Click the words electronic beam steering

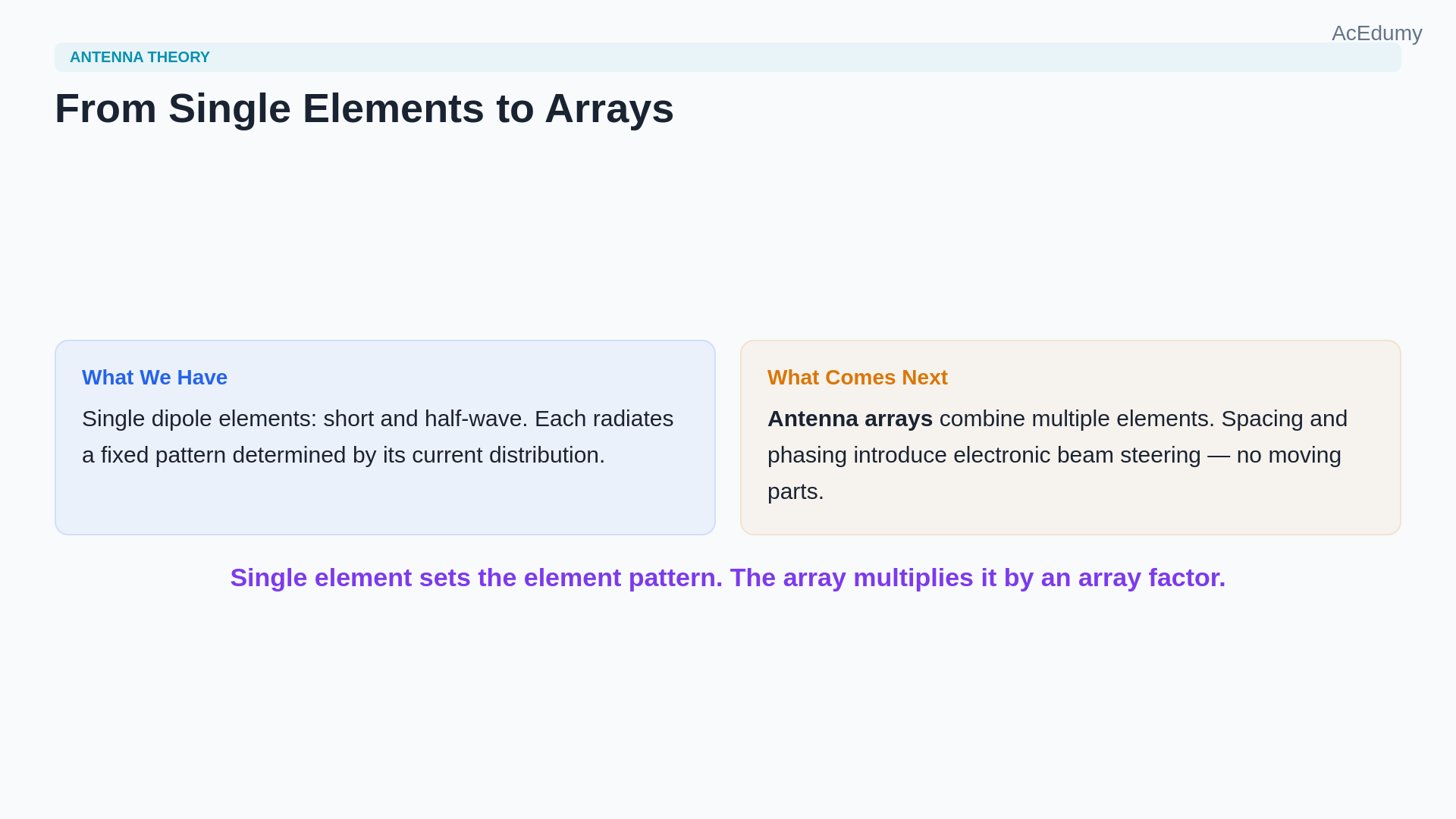[1077, 455]
